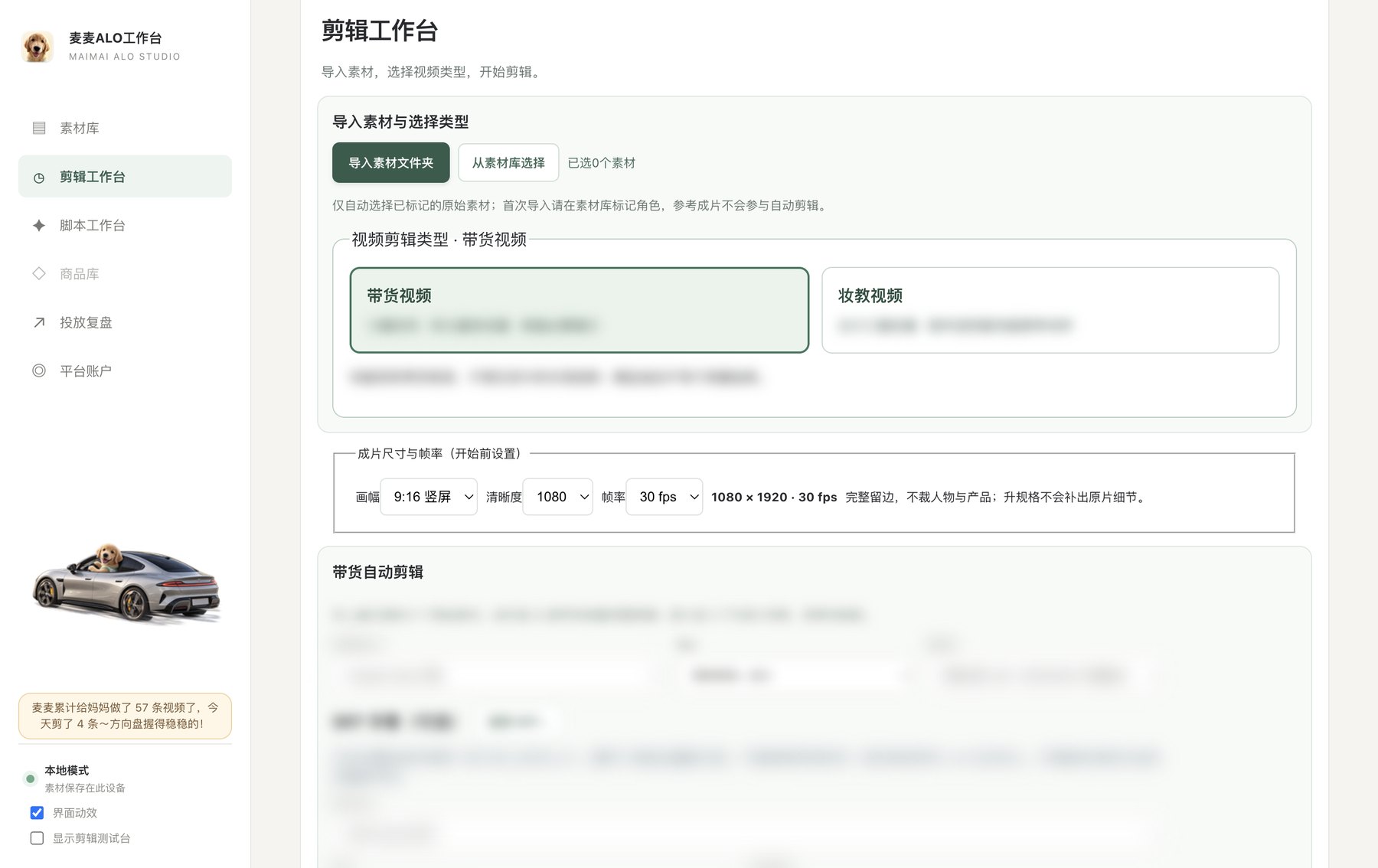Screen dimensions: 1378x868
Task: Select 平台账户 in sidebar
Action: (125, 370)
